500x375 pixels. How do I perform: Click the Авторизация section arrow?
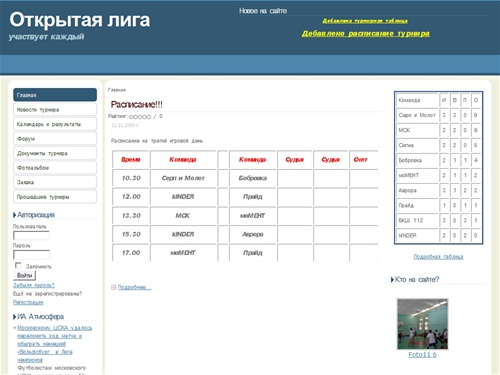(15, 215)
